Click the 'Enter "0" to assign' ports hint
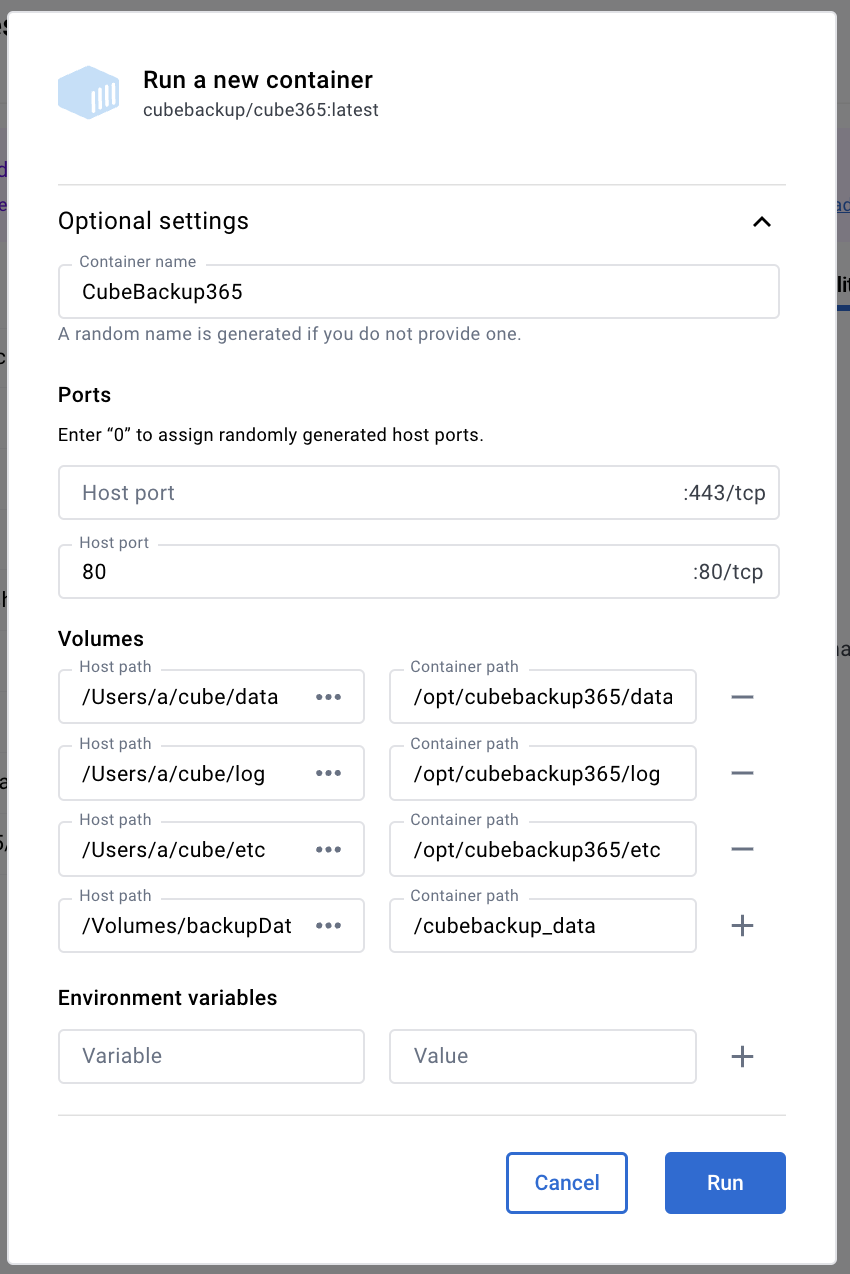This screenshot has height=1274, width=850. 271,436
